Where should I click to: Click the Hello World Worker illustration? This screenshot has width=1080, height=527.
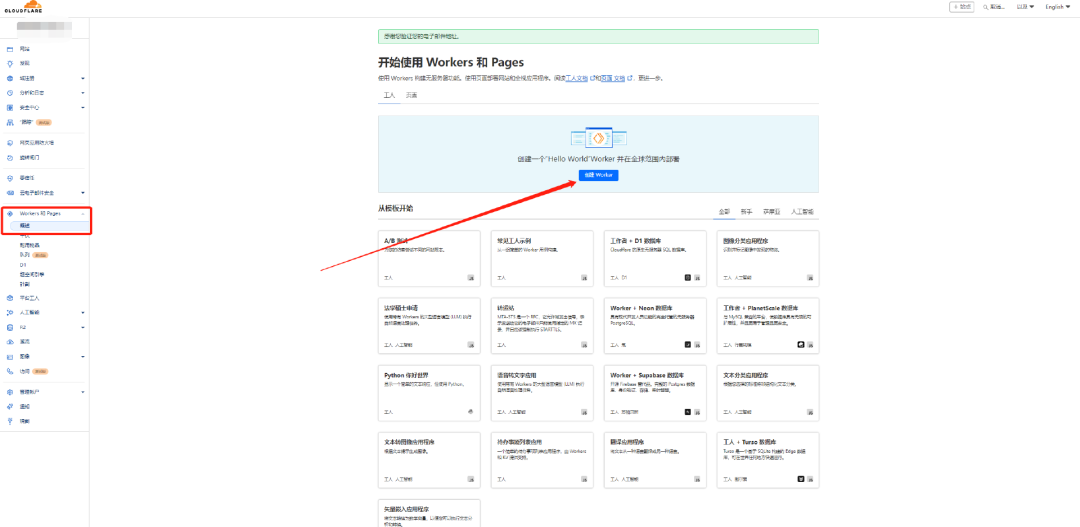598,138
